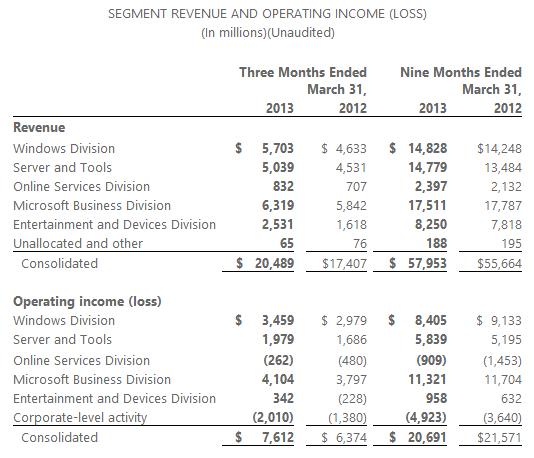534x458 pixels.
Task: Click the value 1,618
Action: tap(351, 225)
